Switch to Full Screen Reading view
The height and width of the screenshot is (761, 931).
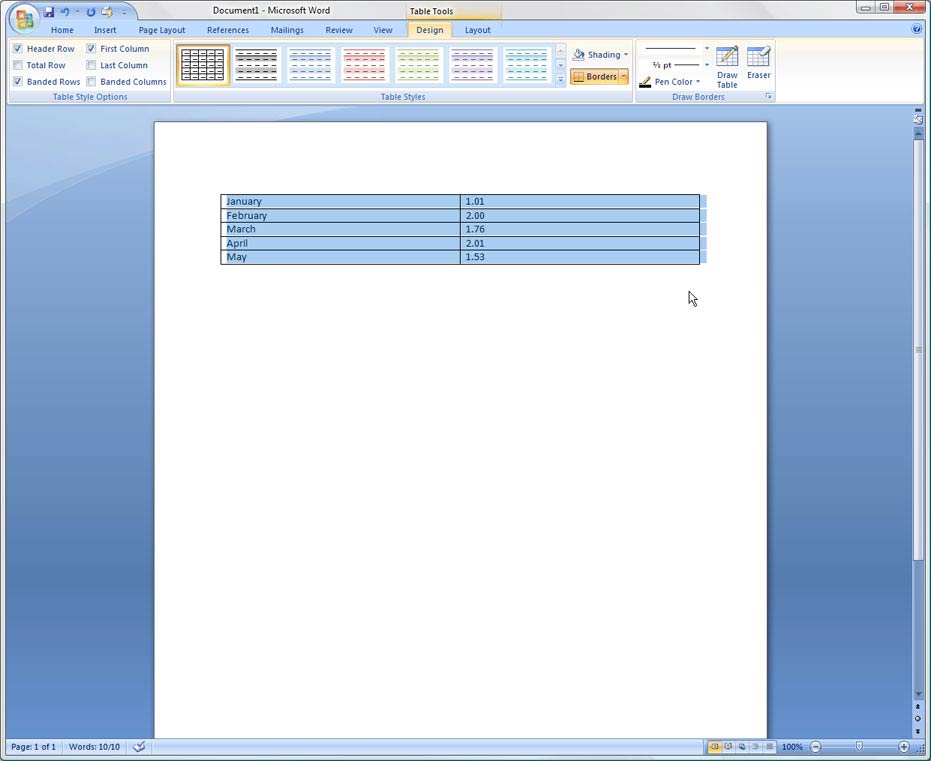(728, 747)
